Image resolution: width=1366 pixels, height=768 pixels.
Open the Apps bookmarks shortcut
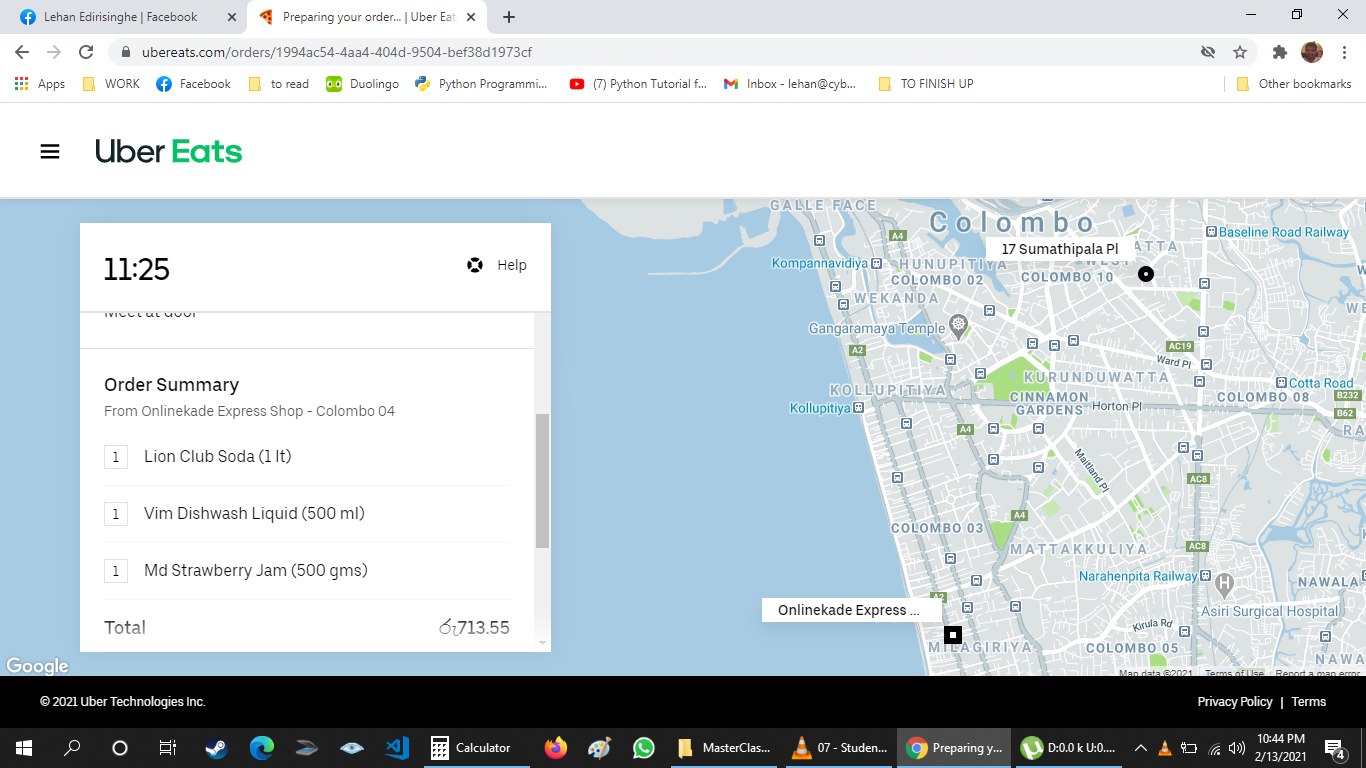[x=40, y=84]
